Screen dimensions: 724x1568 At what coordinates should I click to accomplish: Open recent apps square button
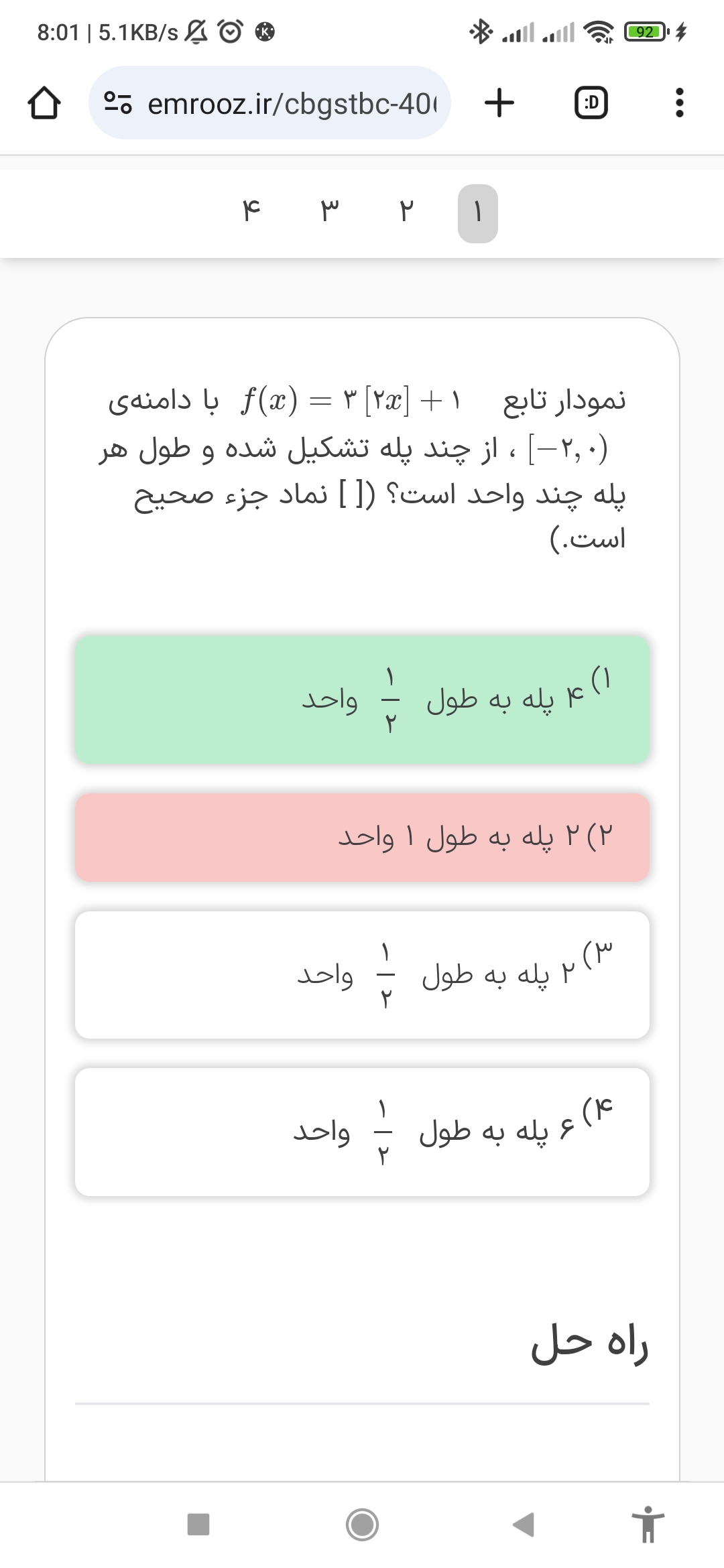click(x=198, y=1524)
